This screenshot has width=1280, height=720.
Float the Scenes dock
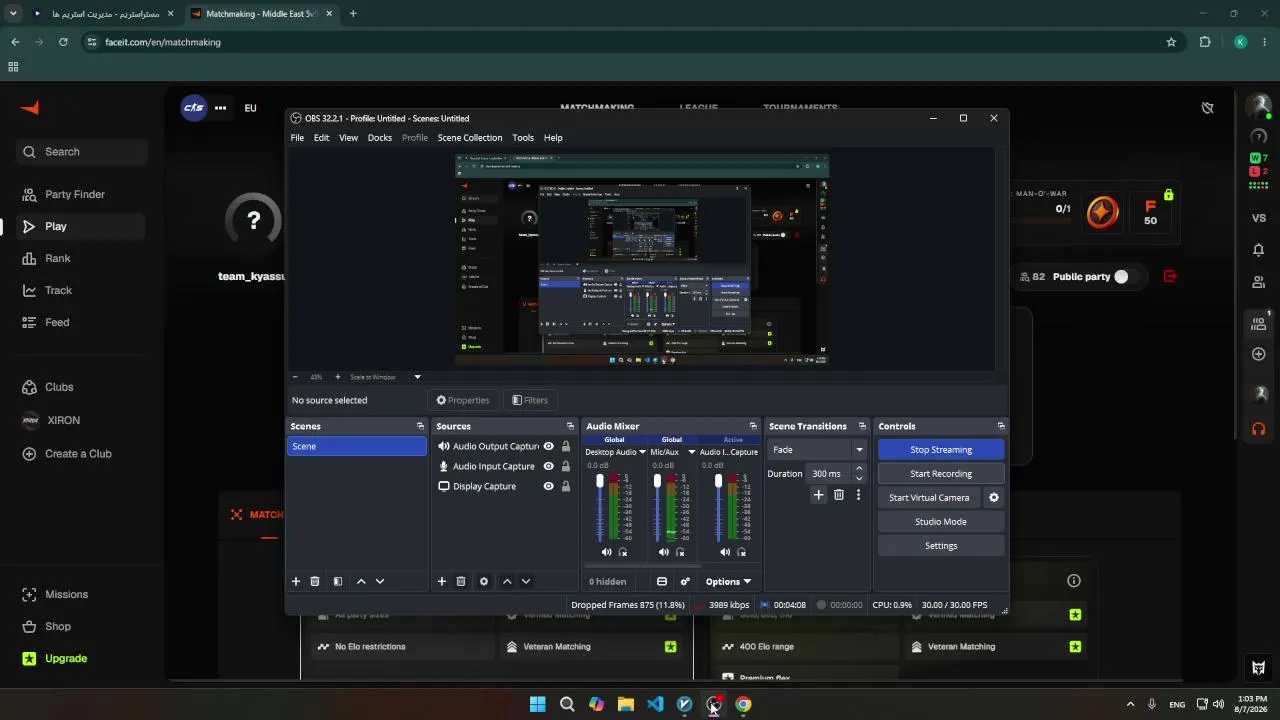[x=420, y=426]
